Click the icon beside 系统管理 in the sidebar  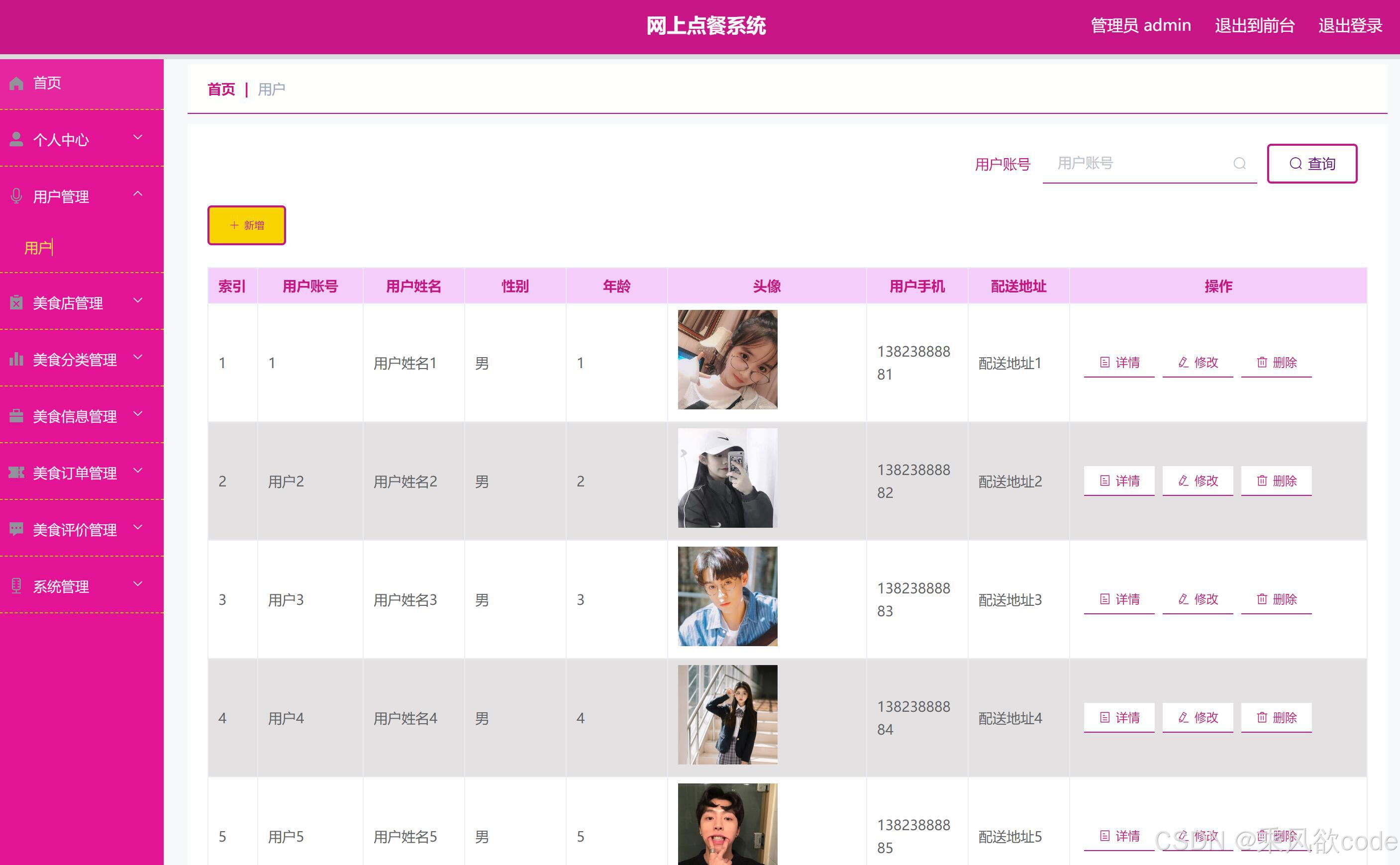pos(16,586)
